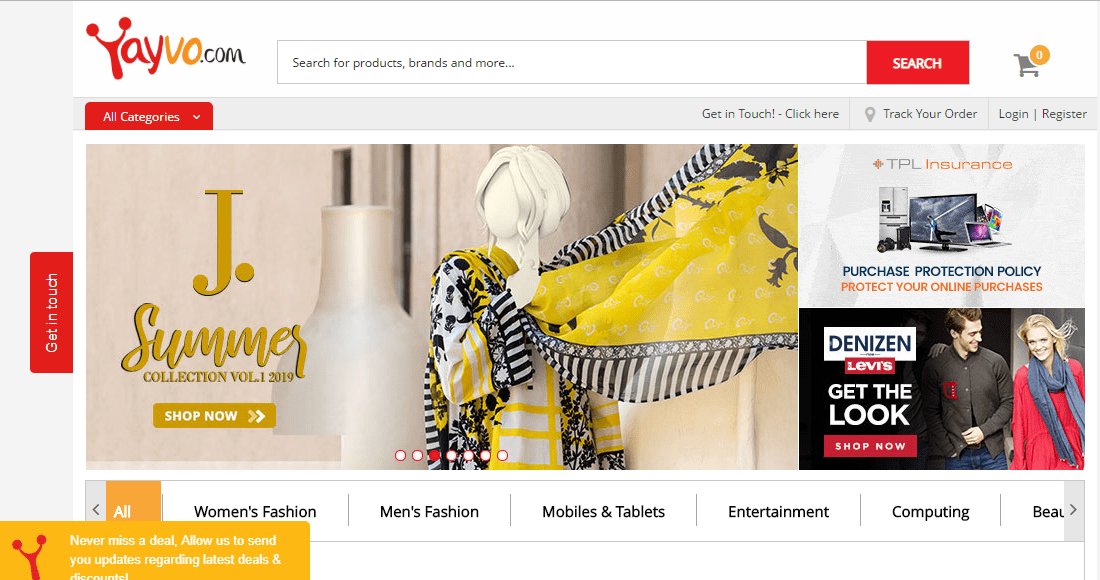Click the Register link
1100x580 pixels.
tap(1064, 113)
